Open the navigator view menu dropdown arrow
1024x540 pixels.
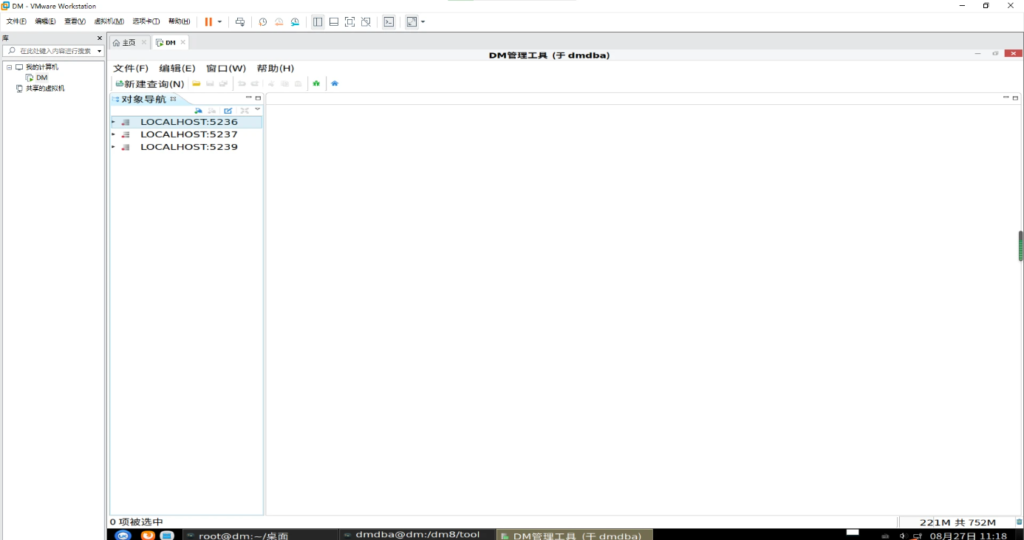pos(257,109)
